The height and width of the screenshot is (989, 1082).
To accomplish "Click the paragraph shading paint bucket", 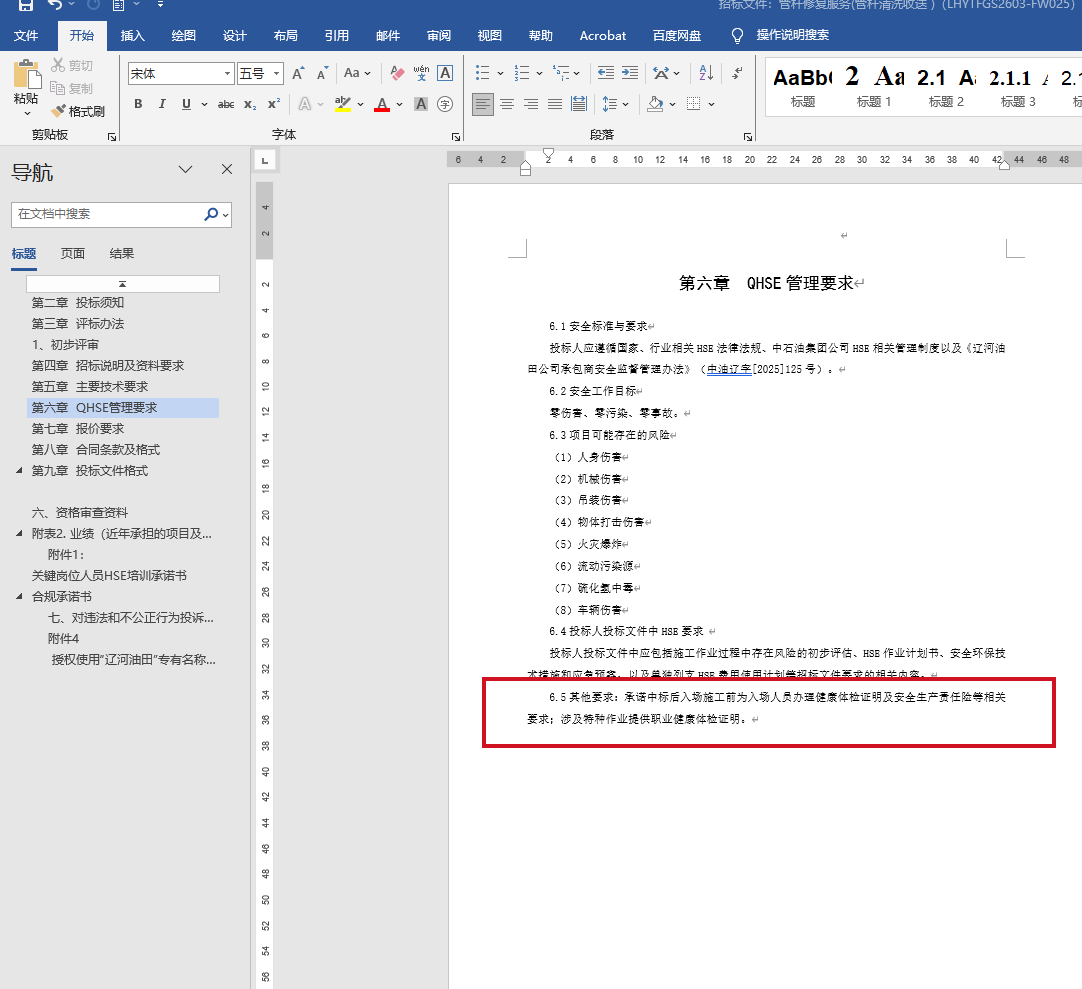I will (x=655, y=104).
